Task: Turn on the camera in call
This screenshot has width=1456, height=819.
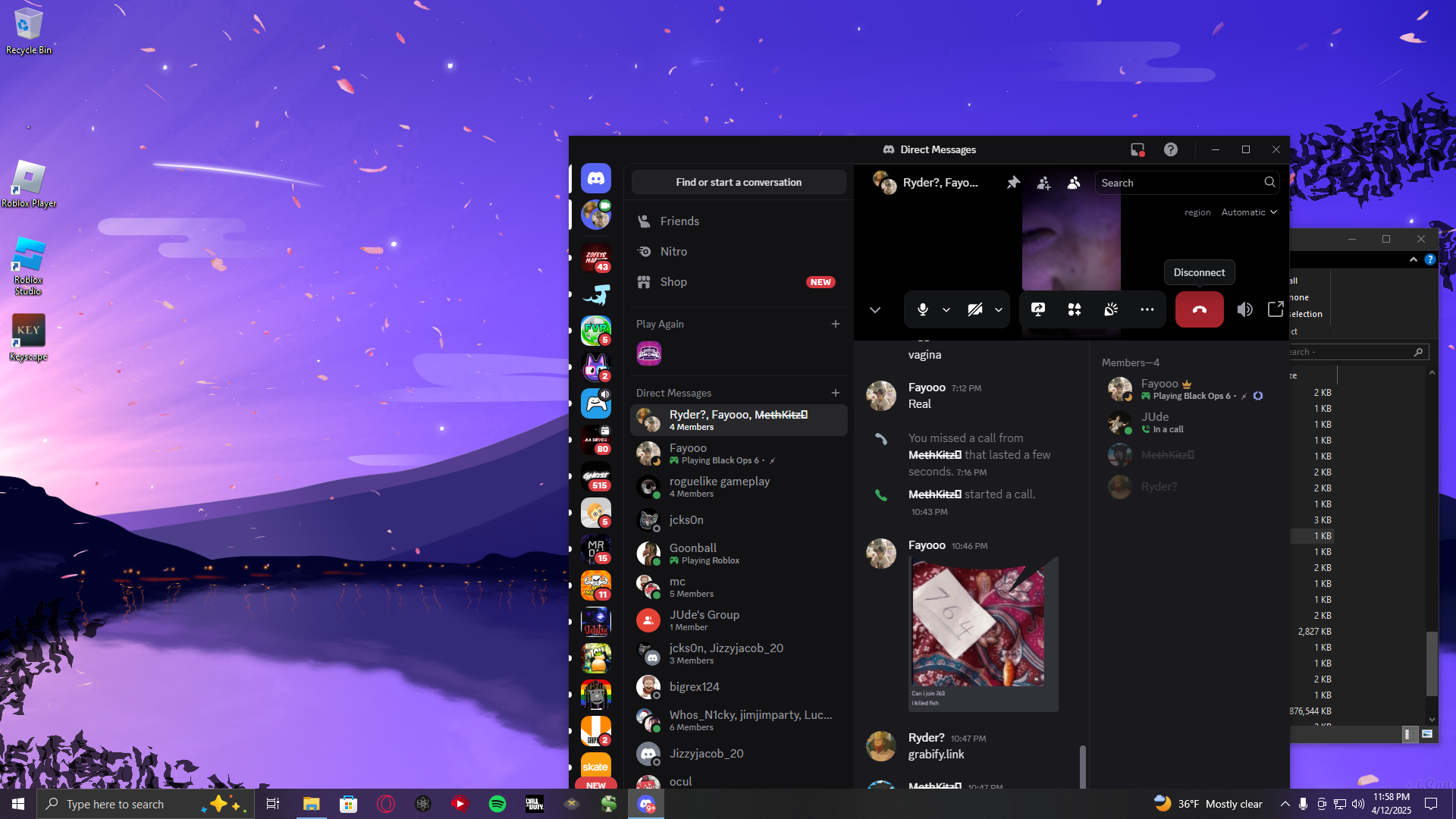Action: click(x=975, y=309)
